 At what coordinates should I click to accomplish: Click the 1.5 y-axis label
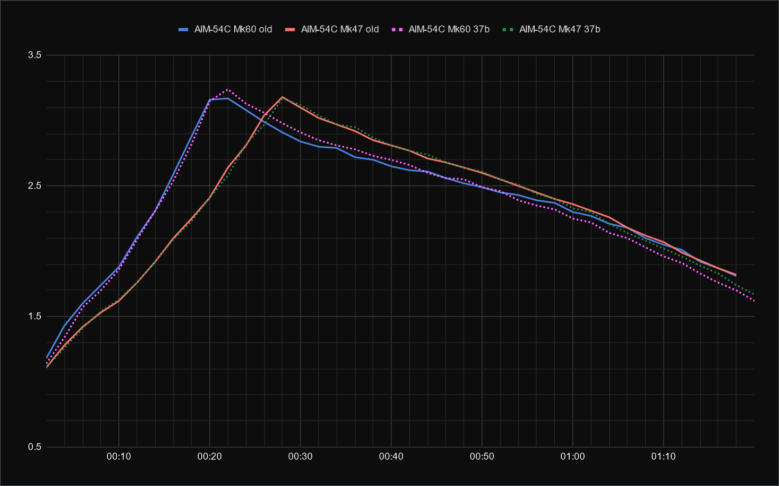click(34, 317)
